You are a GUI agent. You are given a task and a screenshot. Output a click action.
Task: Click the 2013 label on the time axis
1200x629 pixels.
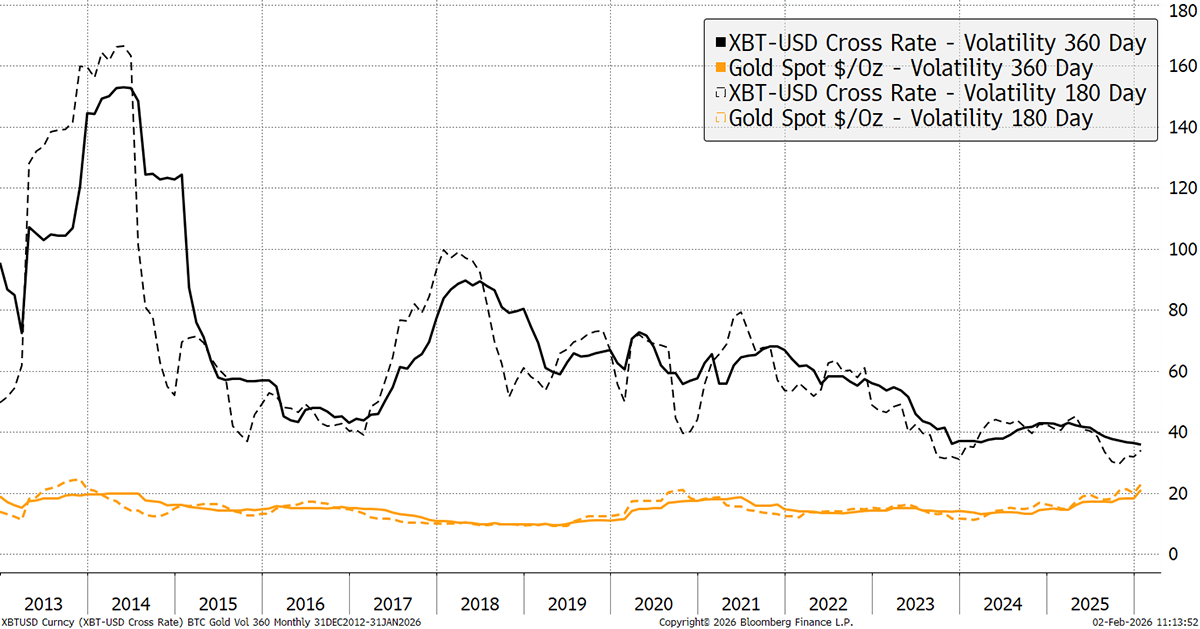click(43, 605)
